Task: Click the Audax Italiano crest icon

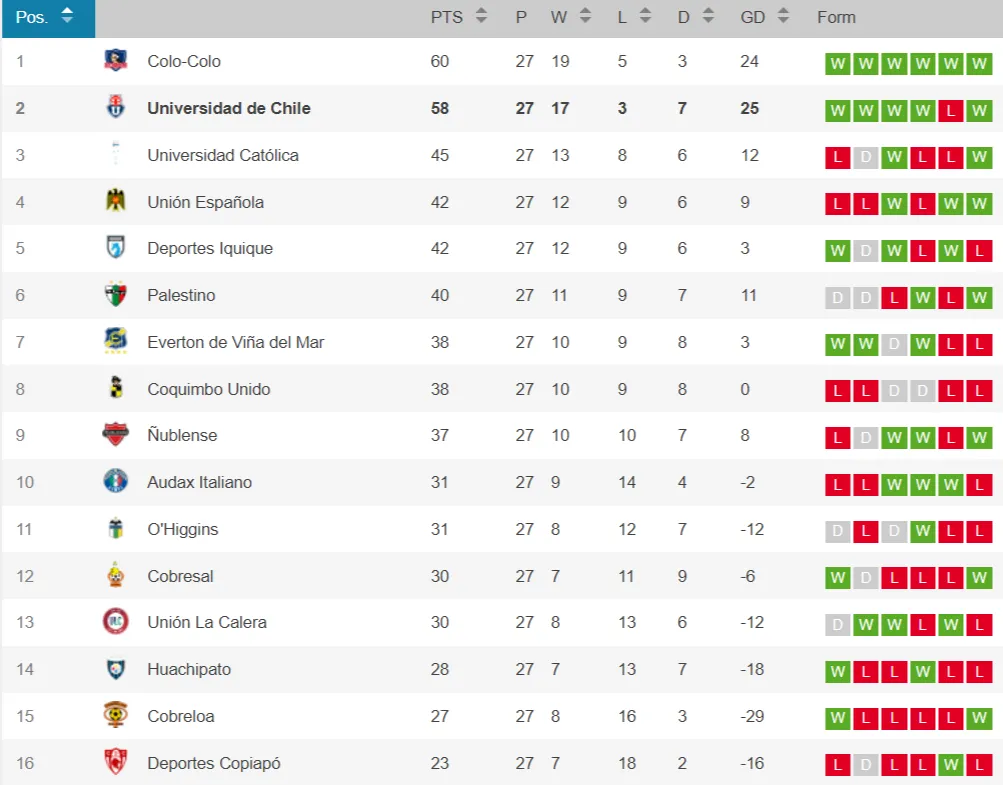Action: [x=116, y=482]
